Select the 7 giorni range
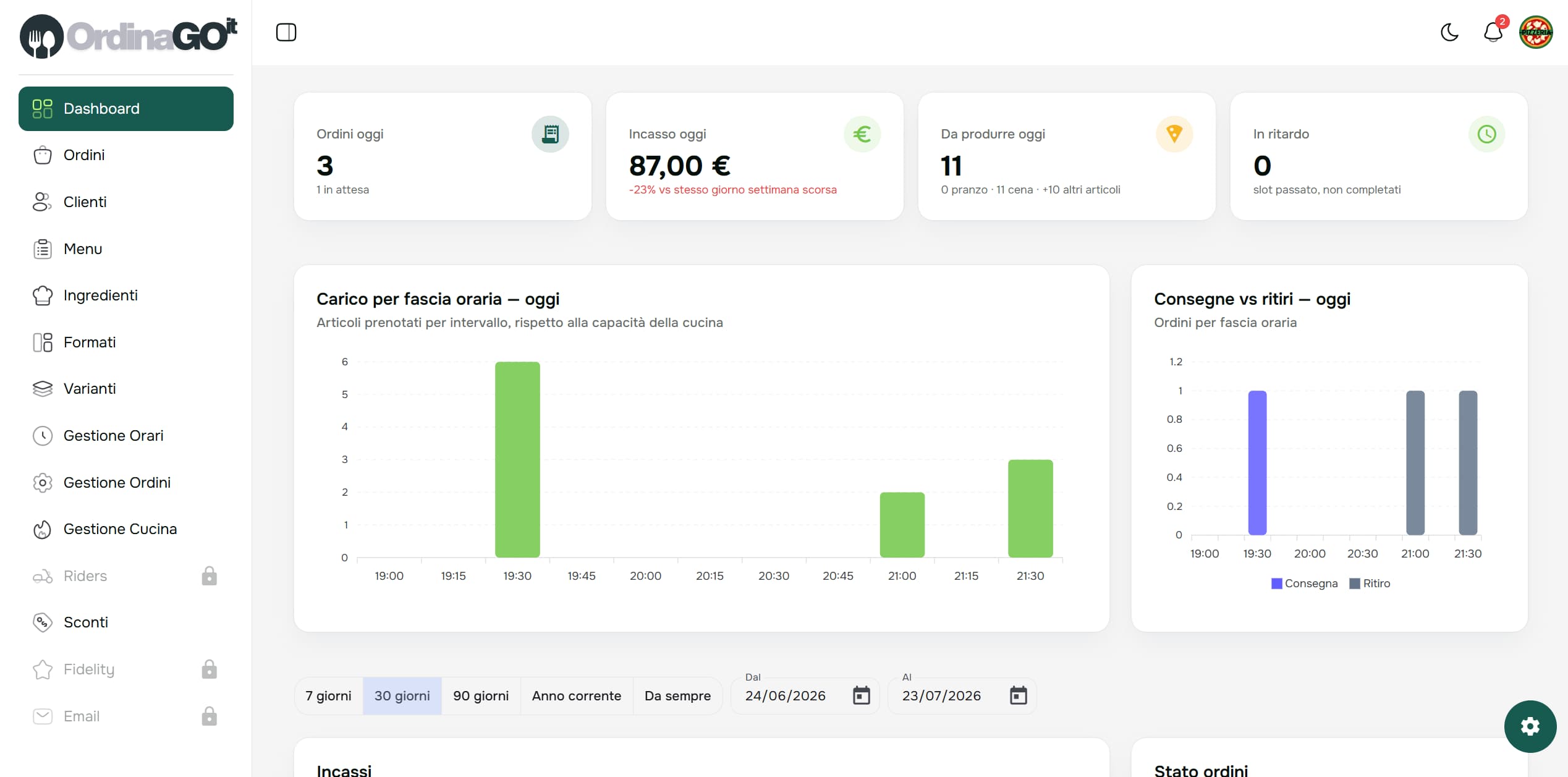The height and width of the screenshot is (777, 1568). (x=328, y=696)
